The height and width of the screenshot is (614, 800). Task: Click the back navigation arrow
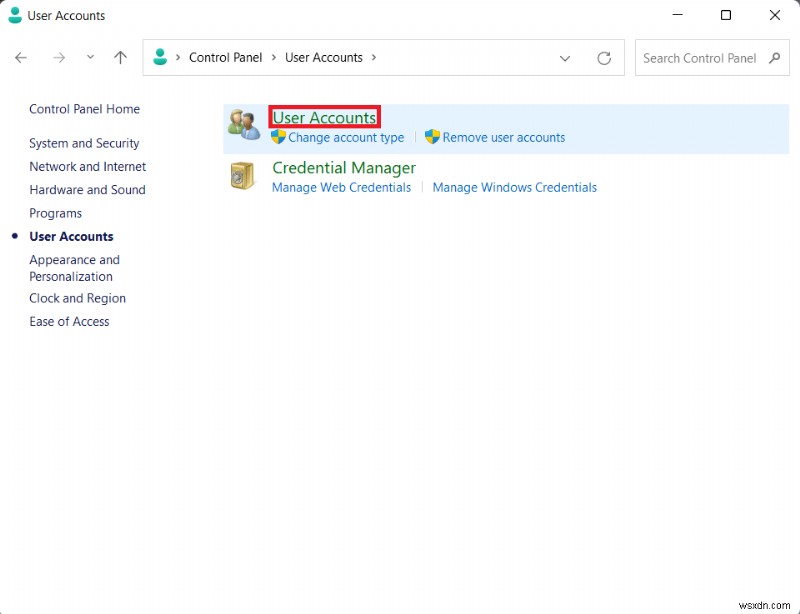(x=21, y=58)
